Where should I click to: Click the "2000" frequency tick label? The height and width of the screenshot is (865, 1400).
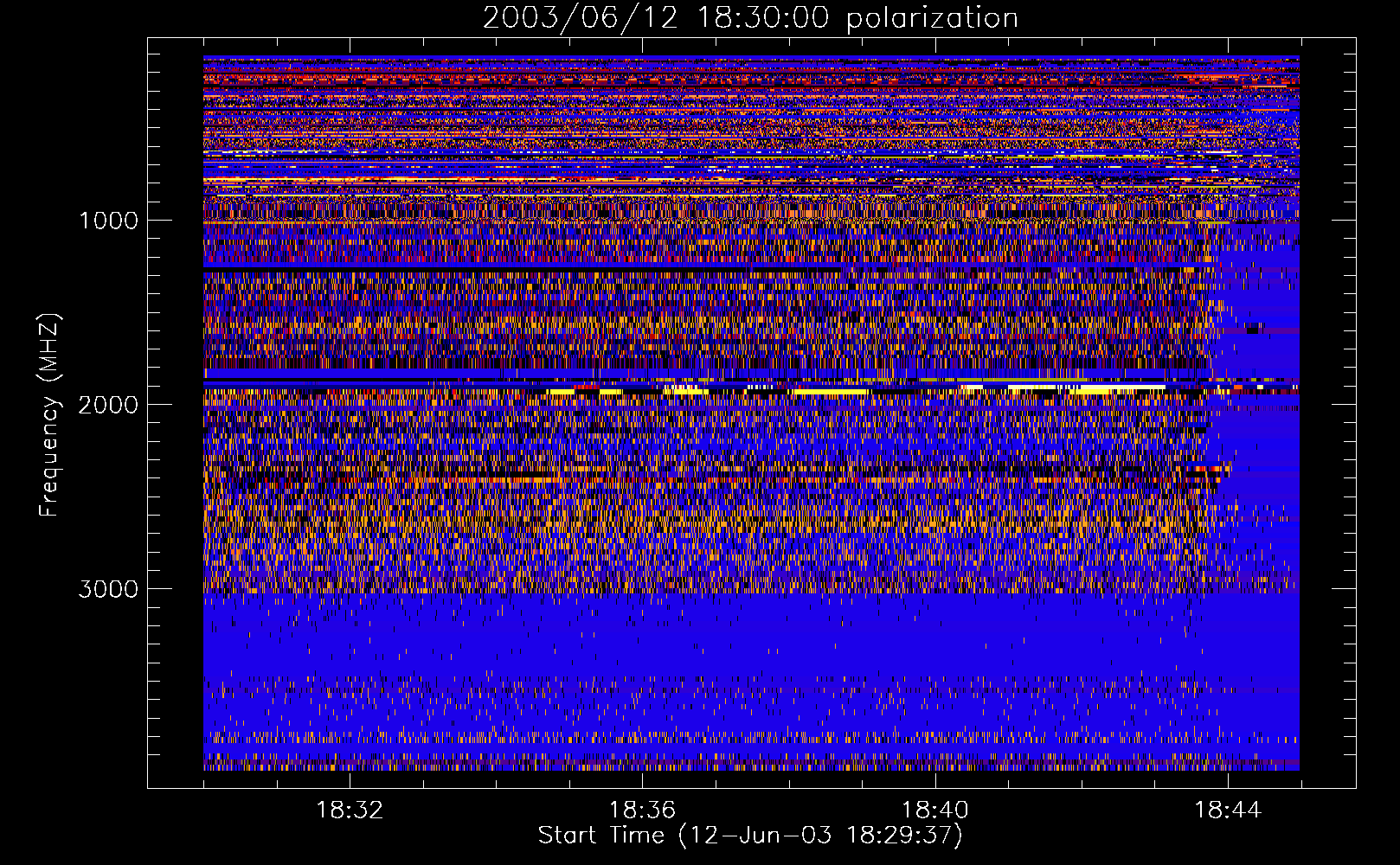[108, 405]
